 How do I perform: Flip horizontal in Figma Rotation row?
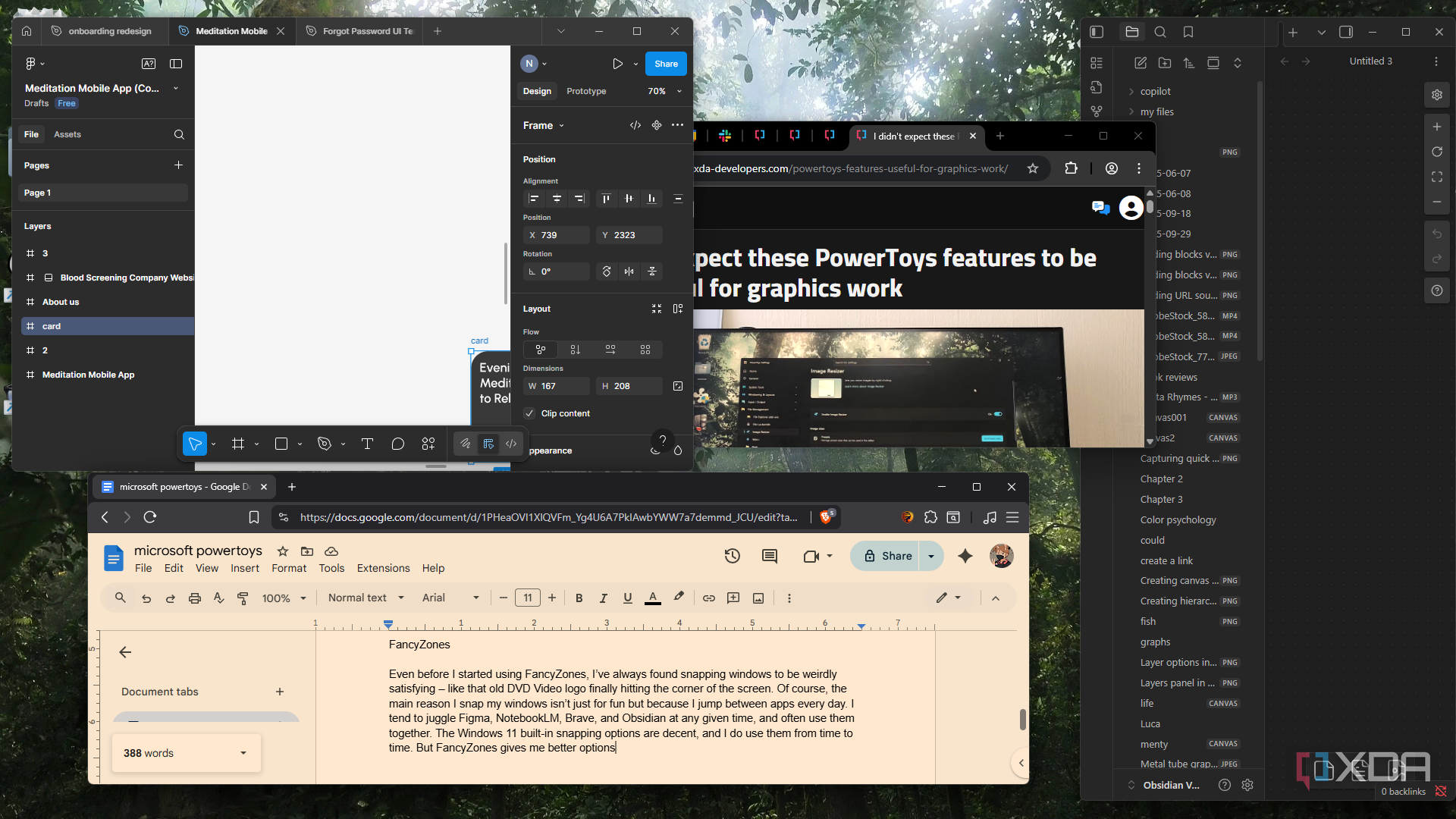pos(629,271)
